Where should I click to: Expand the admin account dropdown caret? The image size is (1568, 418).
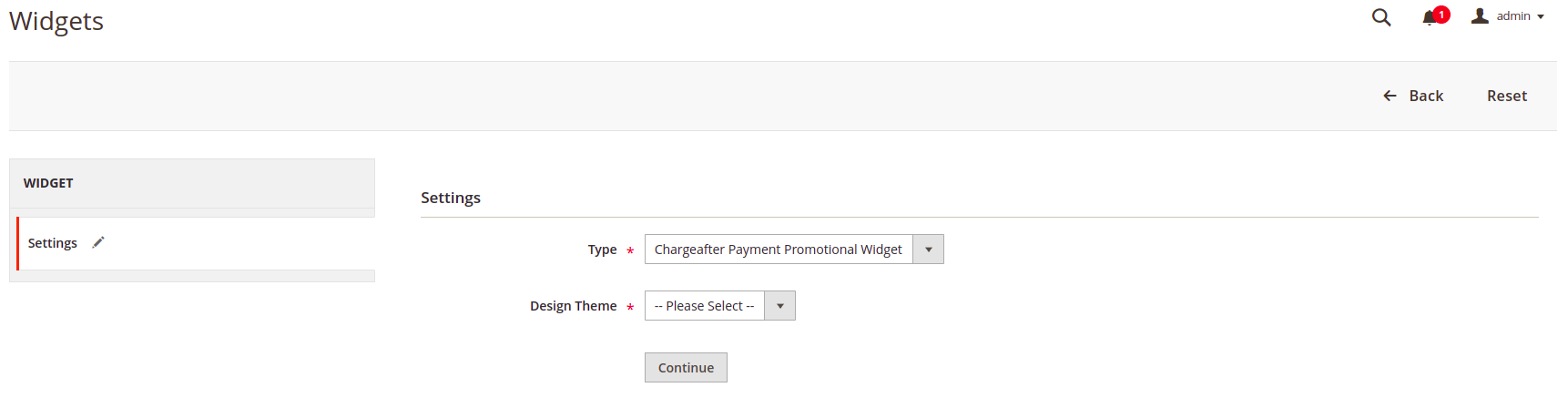point(1541,16)
